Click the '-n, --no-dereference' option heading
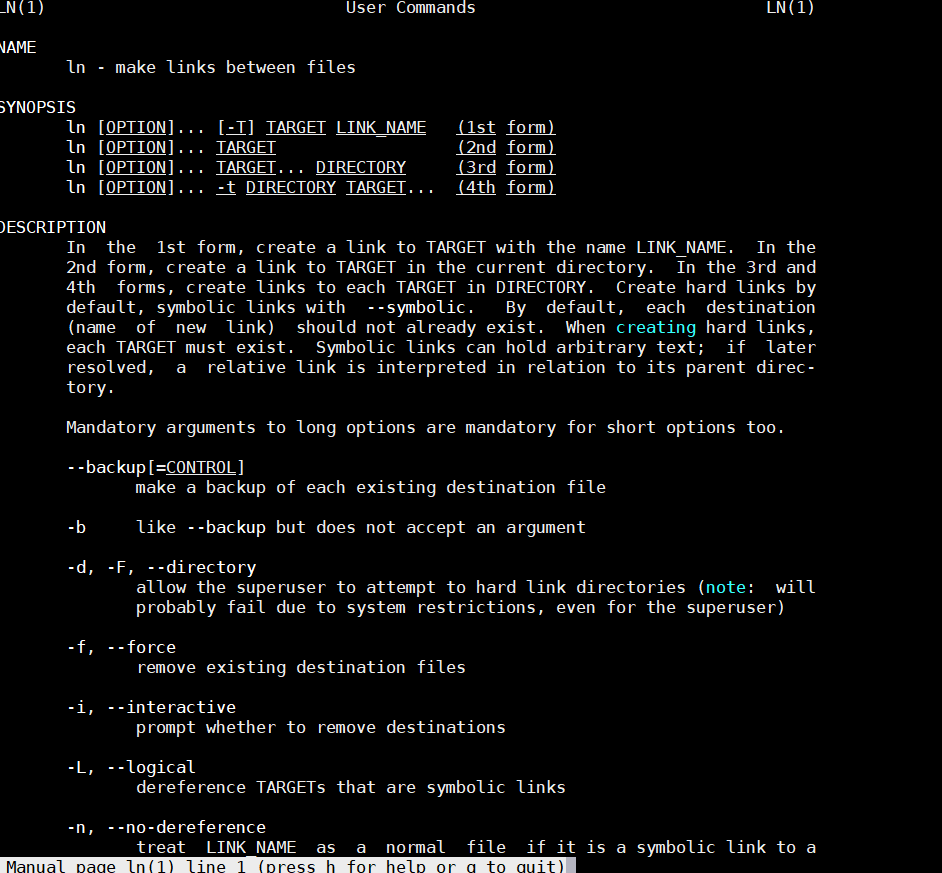The width and height of the screenshot is (942, 873). coord(166,828)
